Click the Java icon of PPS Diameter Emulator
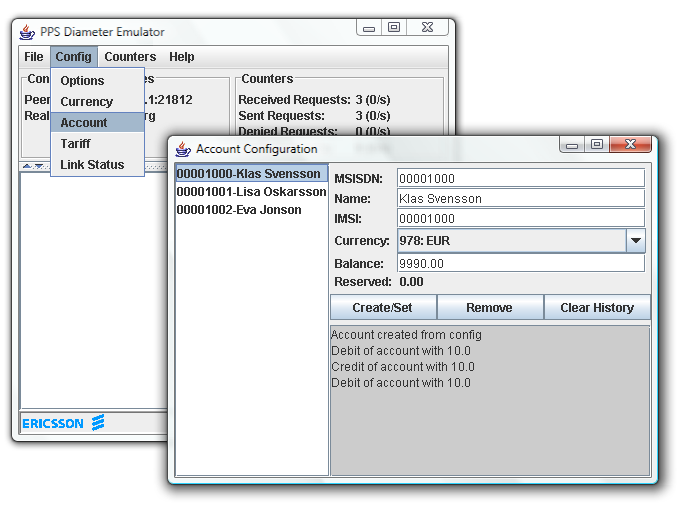This screenshot has height=508, width=680. click(27, 32)
